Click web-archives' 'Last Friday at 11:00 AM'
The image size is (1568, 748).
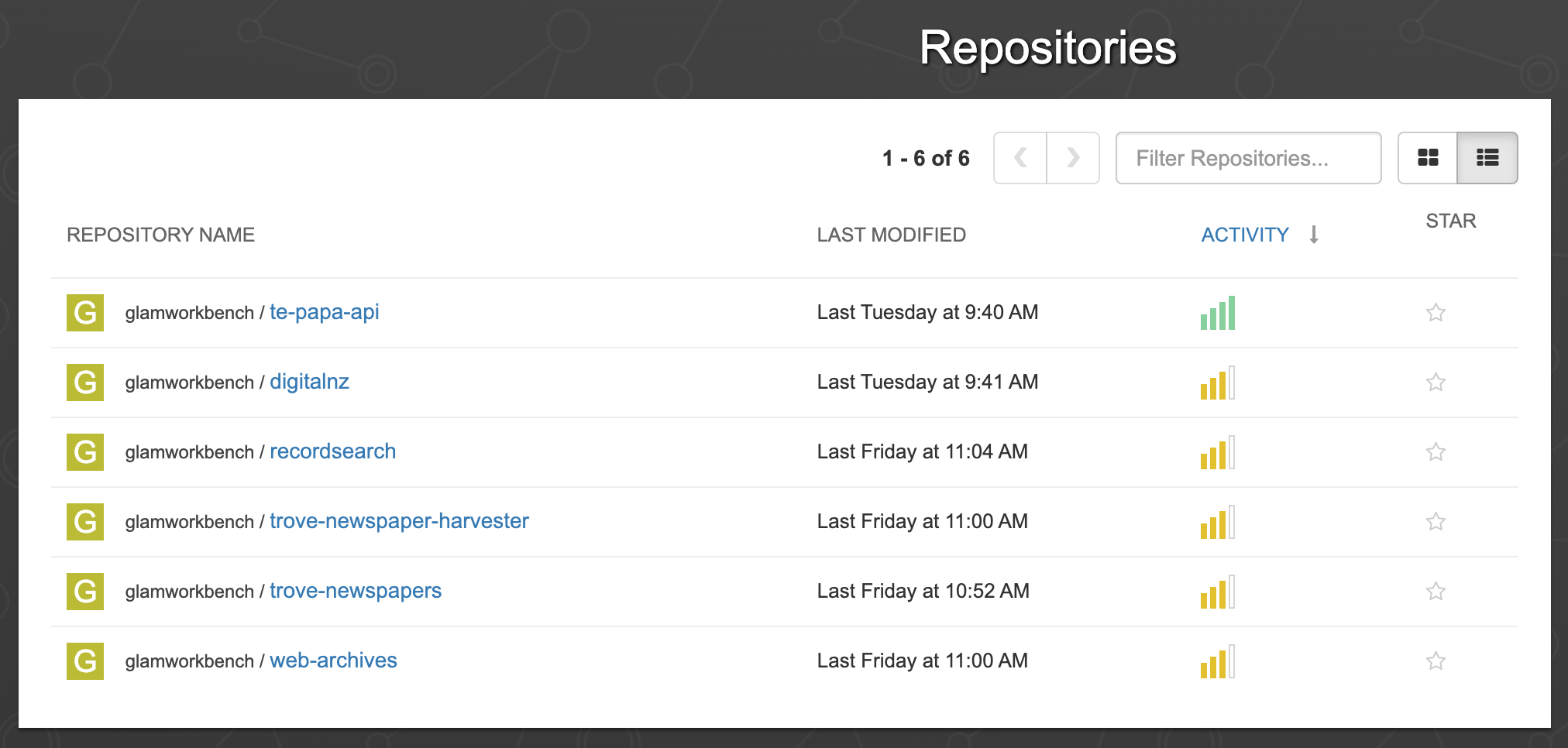point(923,661)
